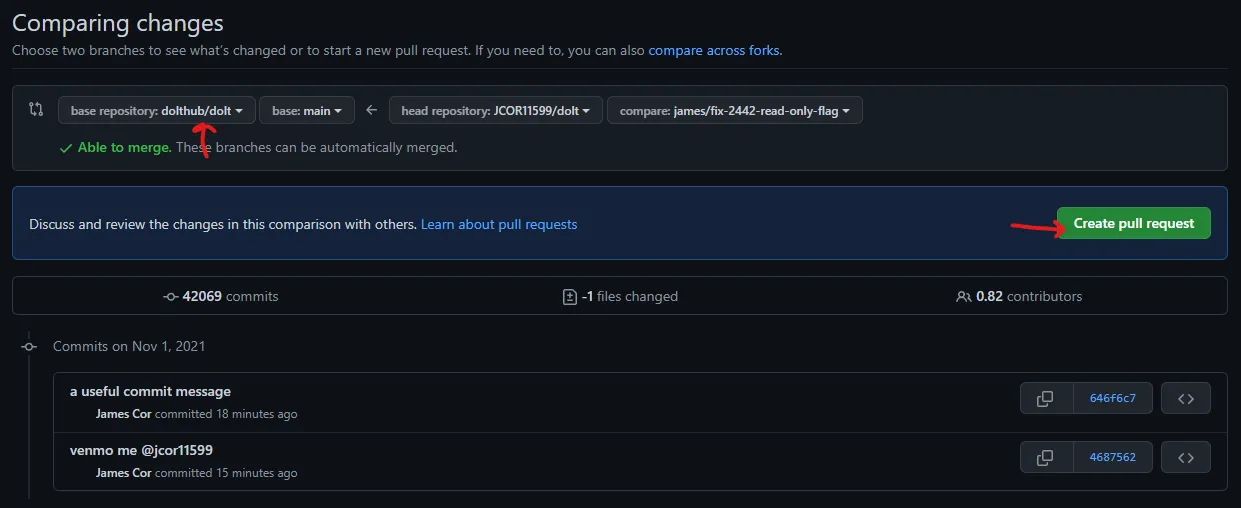Copy SHA for commit 4687562
Image resolution: width=1241 pixels, height=508 pixels.
[1045, 457]
